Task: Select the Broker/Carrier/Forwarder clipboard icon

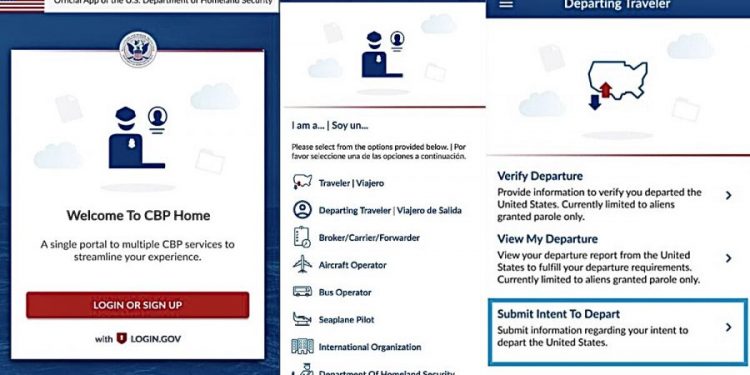Action: click(x=302, y=237)
